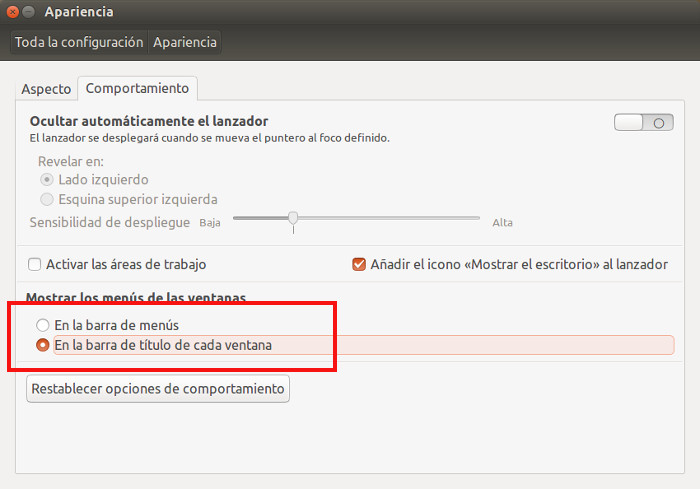Switch to the Aspecto tab
The image size is (700, 489).
click(46, 89)
